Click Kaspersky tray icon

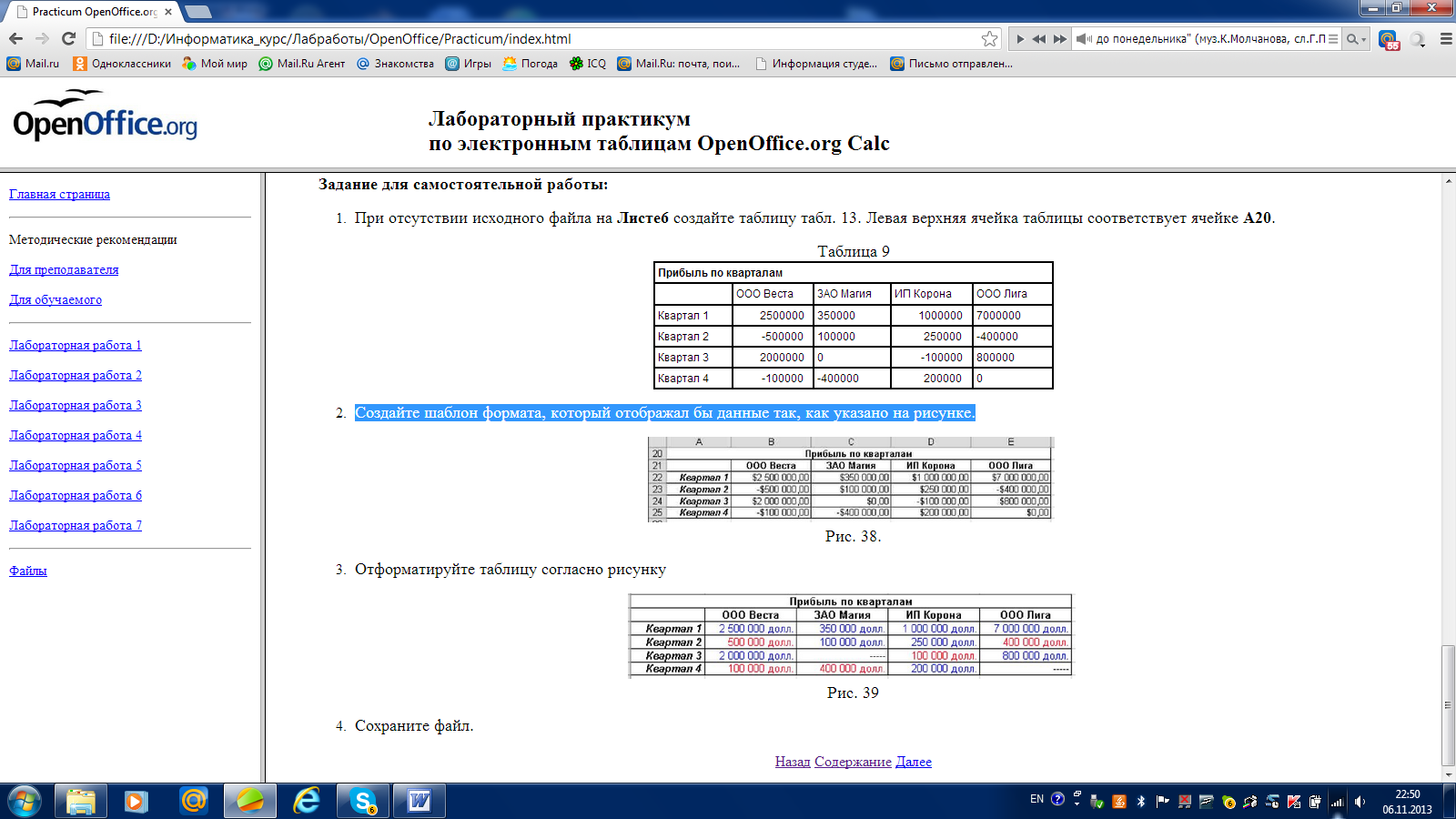pyautogui.click(x=1293, y=801)
